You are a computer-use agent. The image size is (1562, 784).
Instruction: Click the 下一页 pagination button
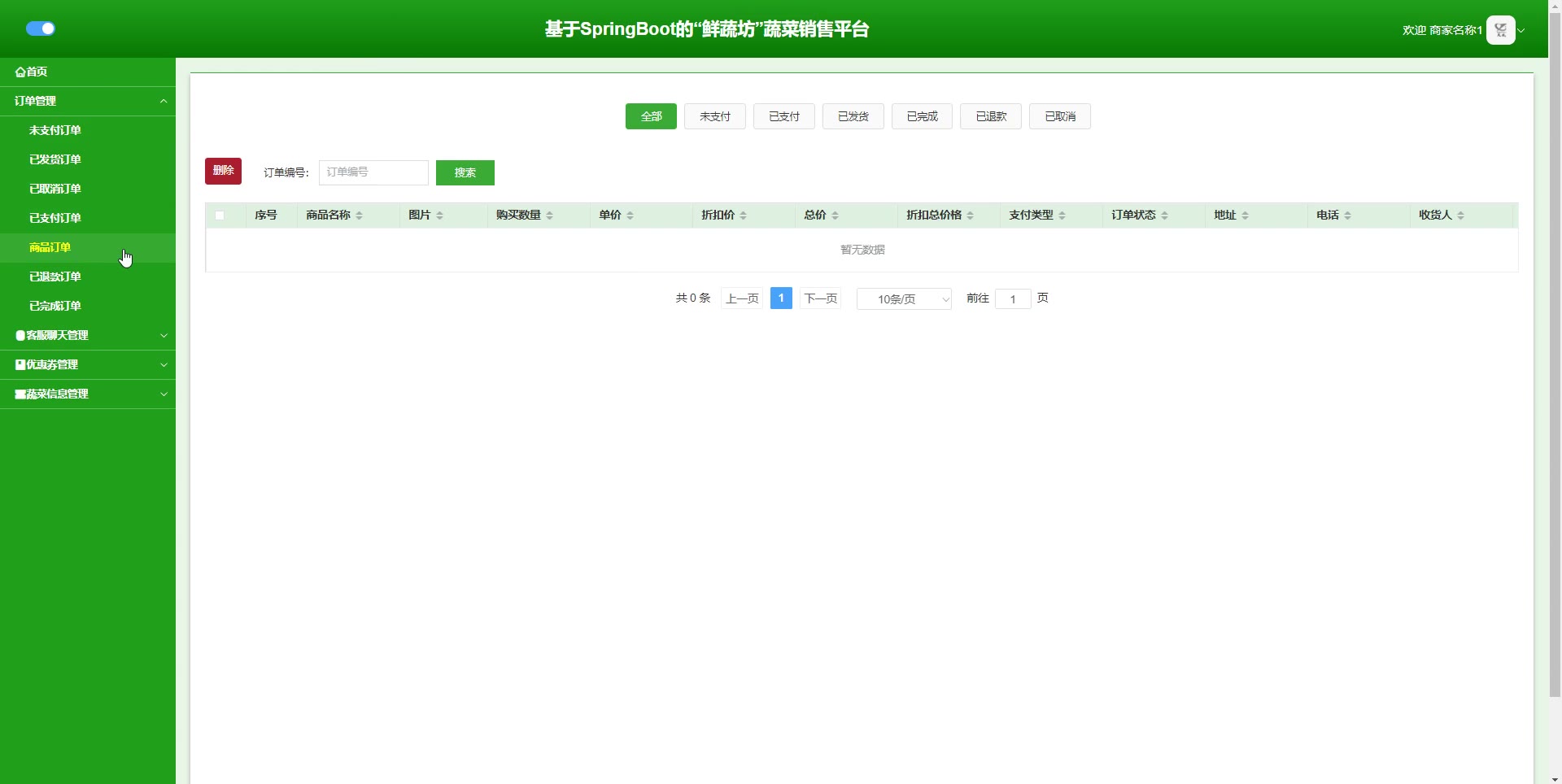(x=820, y=298)
